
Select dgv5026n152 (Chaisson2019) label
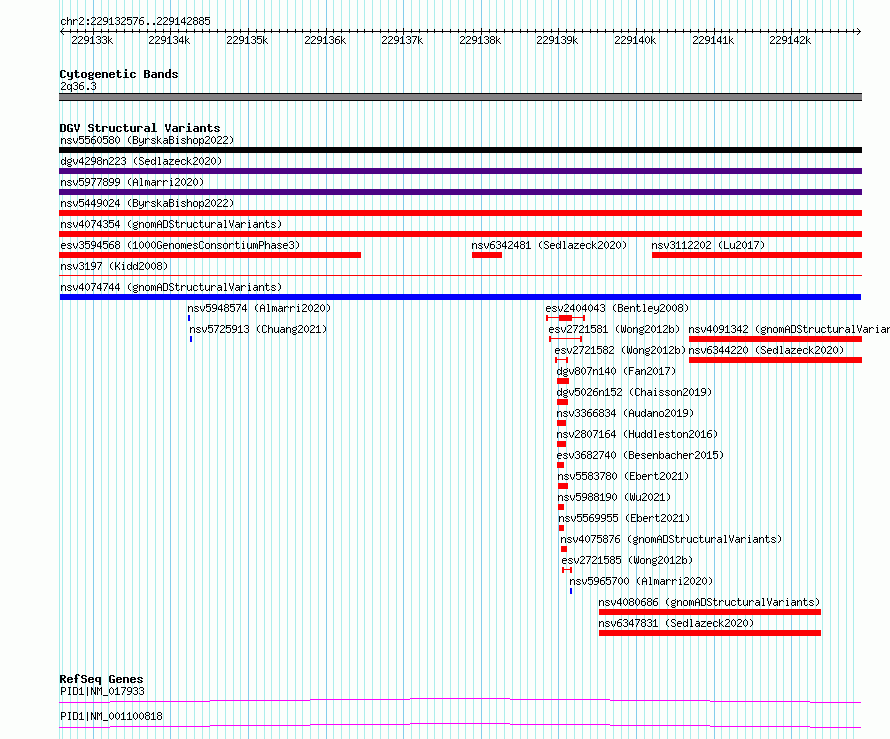pyautogui.click(x=634, y=392)
